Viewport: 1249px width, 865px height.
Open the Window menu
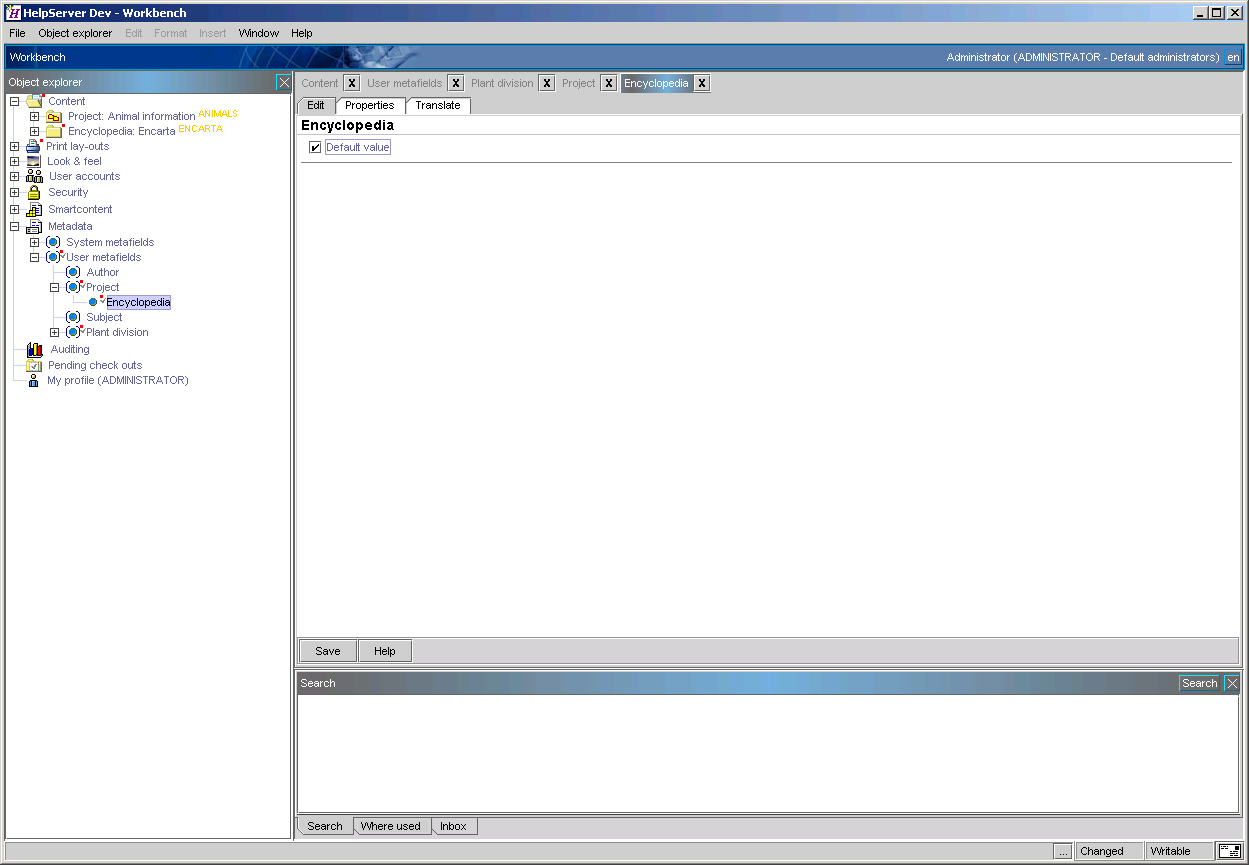tap(258, 33)
